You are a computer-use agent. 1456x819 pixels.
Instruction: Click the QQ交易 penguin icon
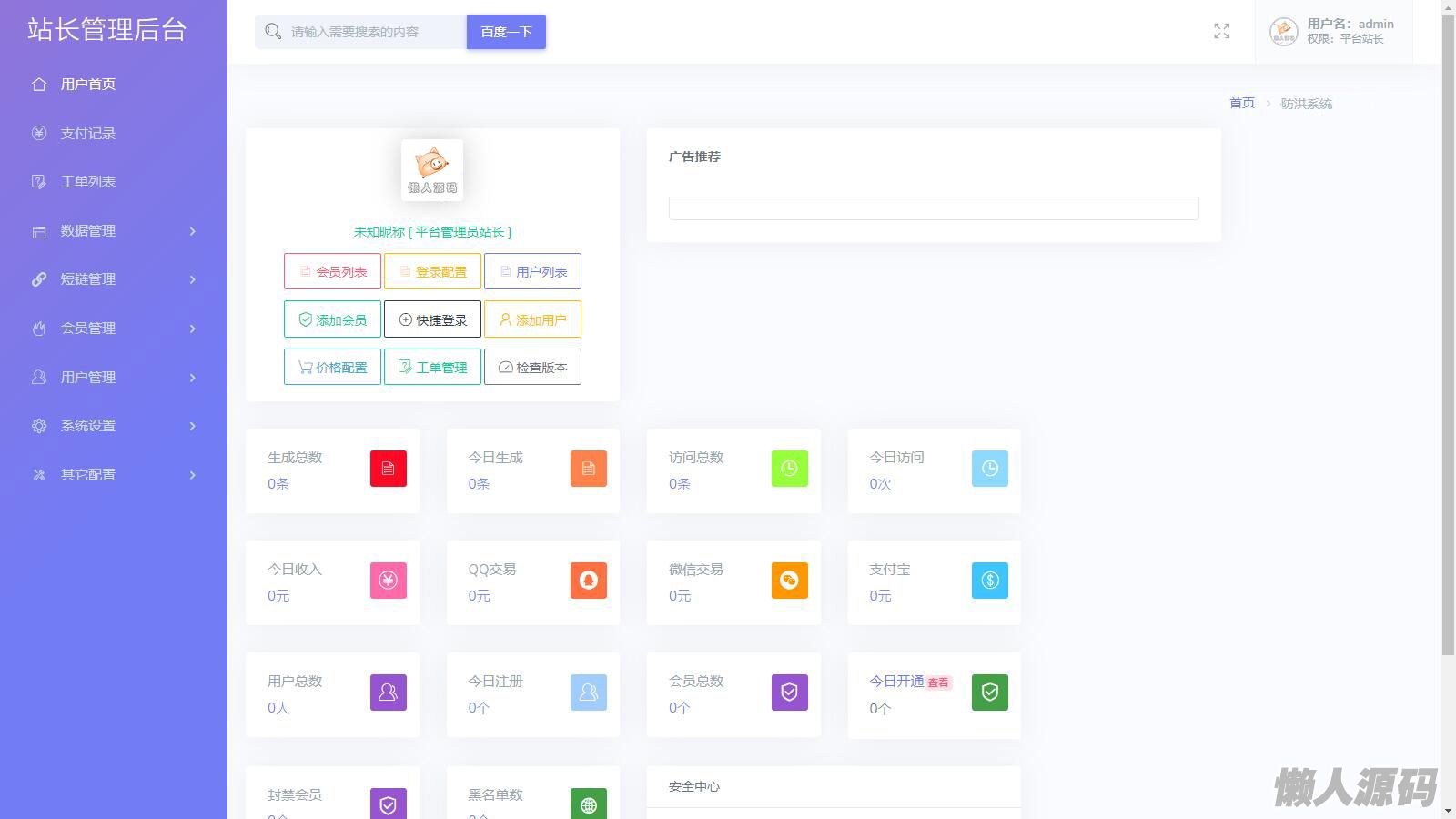point(588,581)
